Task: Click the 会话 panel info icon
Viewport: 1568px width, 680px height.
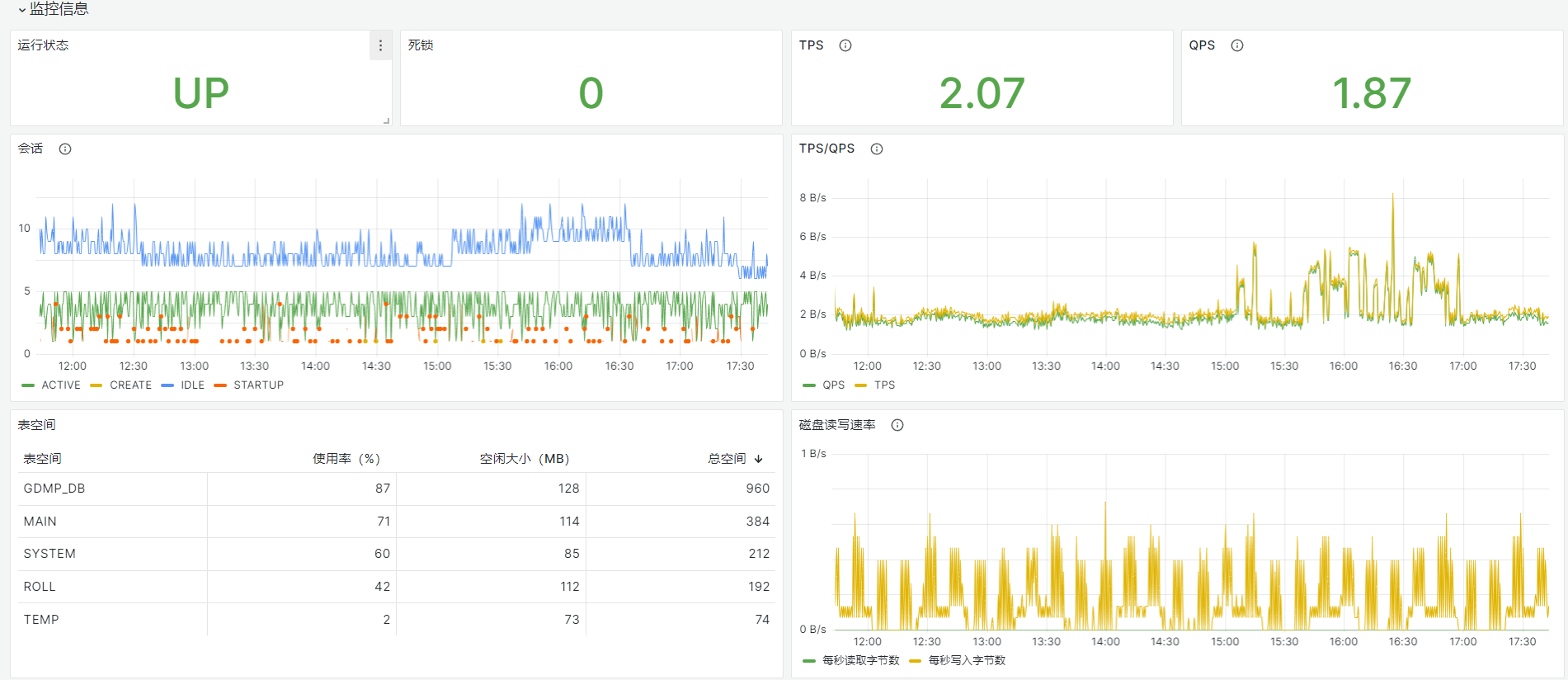Action: [x=65, y=149]
